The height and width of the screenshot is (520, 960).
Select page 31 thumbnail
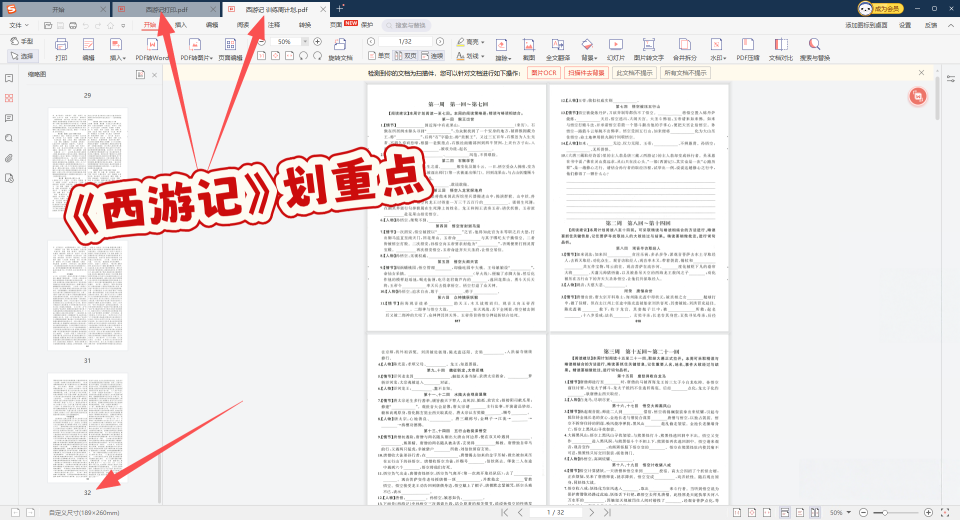(x=88, y=295)
